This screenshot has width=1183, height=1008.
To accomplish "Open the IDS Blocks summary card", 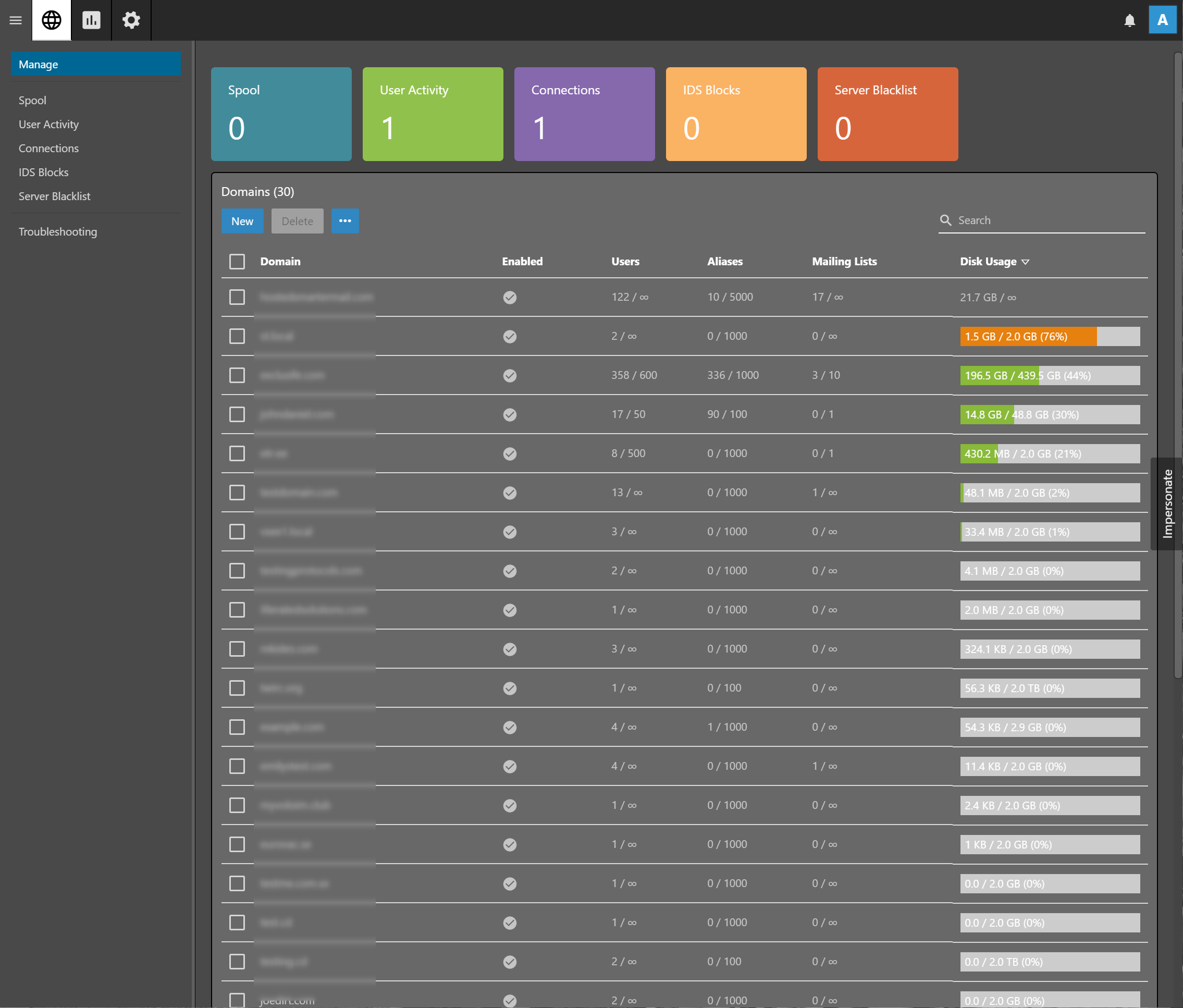I will pyautogui.click(x=735, y=114).
